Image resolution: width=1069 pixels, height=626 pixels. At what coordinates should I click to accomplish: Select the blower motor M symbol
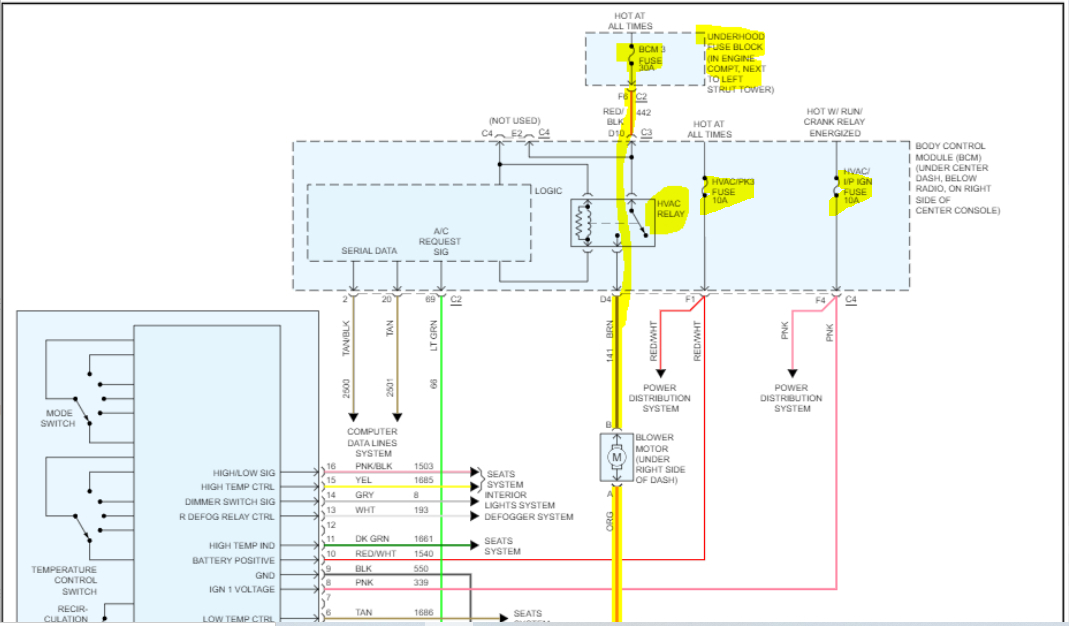point(618,456)
